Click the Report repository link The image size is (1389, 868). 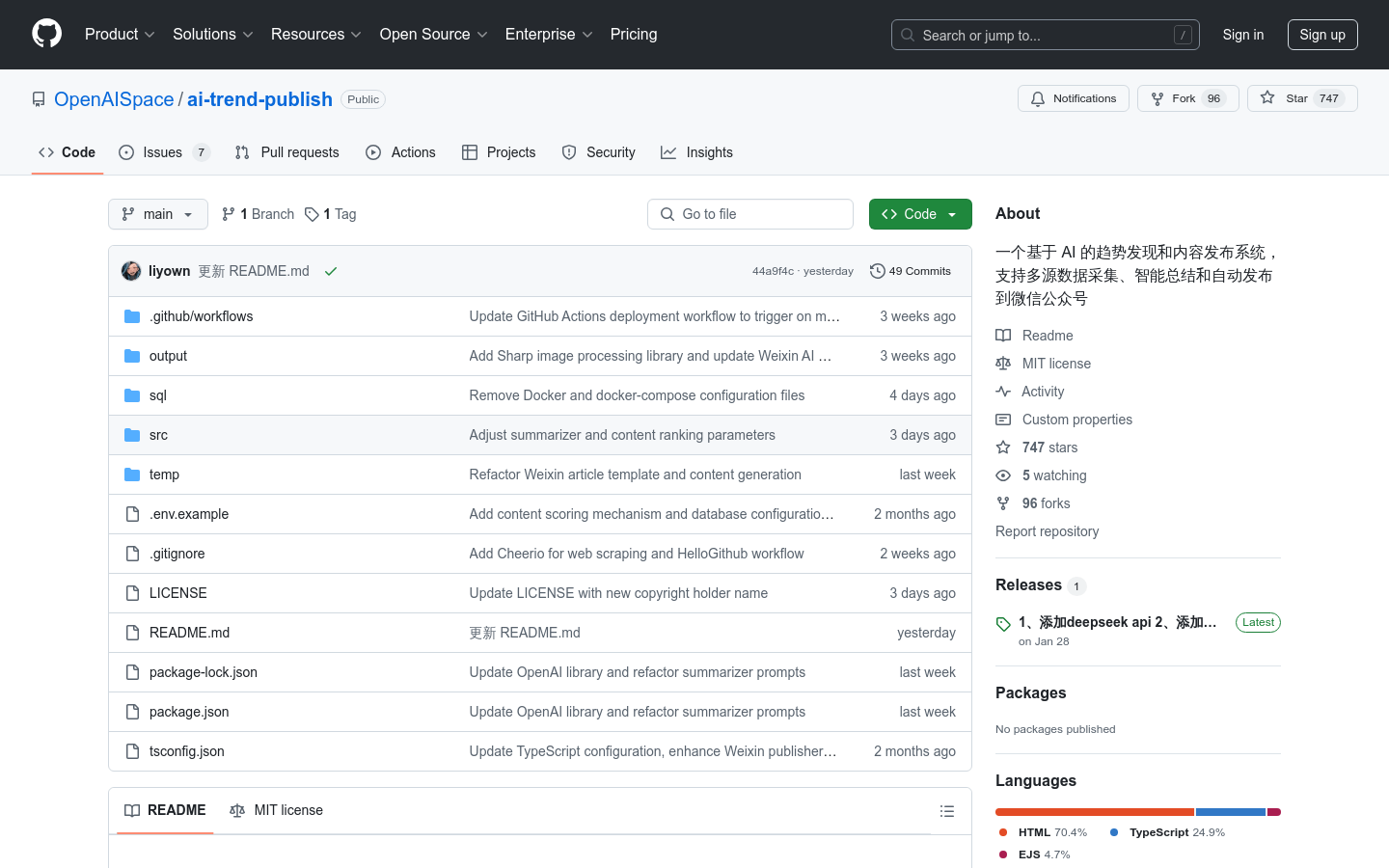[x=1047, y=531]
